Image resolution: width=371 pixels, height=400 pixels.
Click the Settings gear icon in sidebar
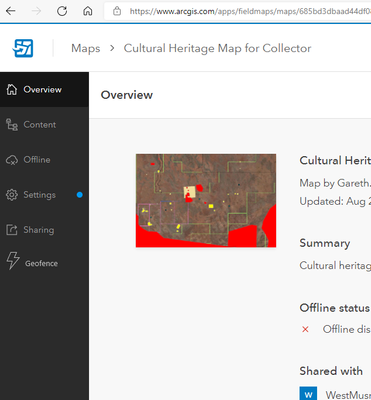(12, 195)
